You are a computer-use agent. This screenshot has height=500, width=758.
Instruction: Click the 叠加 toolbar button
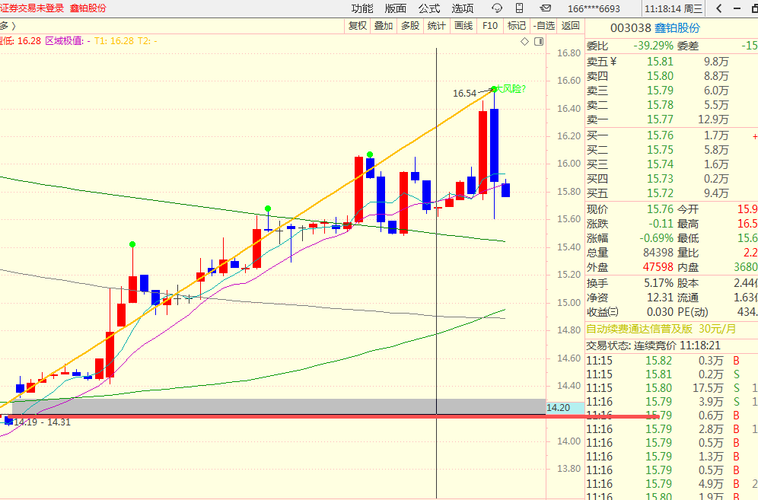pos(384,26)
